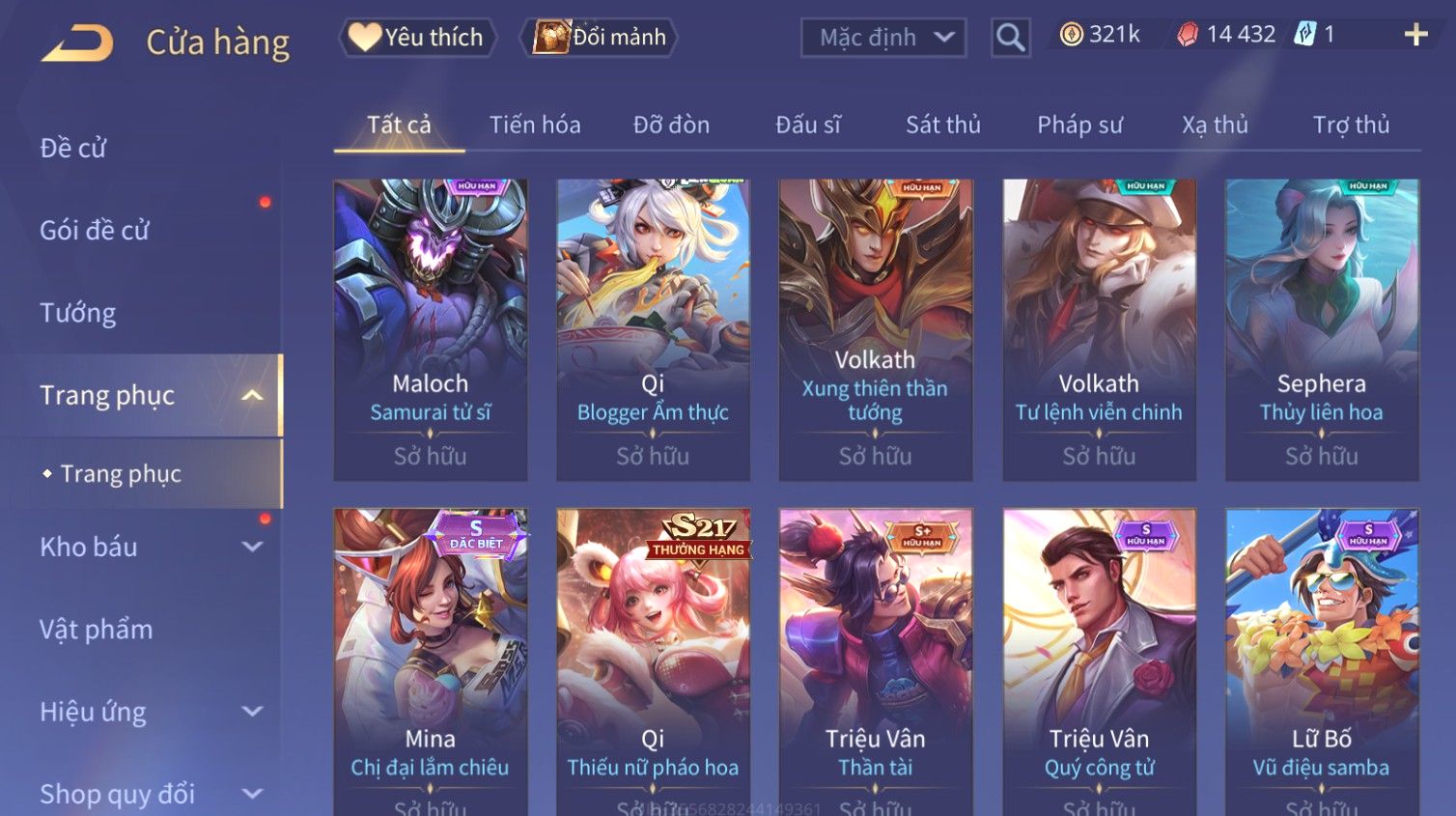Tap the blue voucher ticket icon
This screenshot has height=816, width=1456.
(x=1304, y=35)
